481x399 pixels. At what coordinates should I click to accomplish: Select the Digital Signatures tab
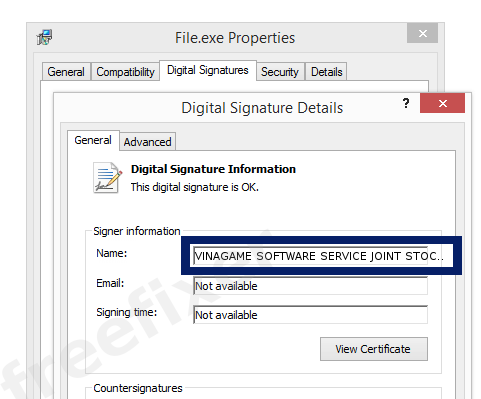tap(208, 70)
